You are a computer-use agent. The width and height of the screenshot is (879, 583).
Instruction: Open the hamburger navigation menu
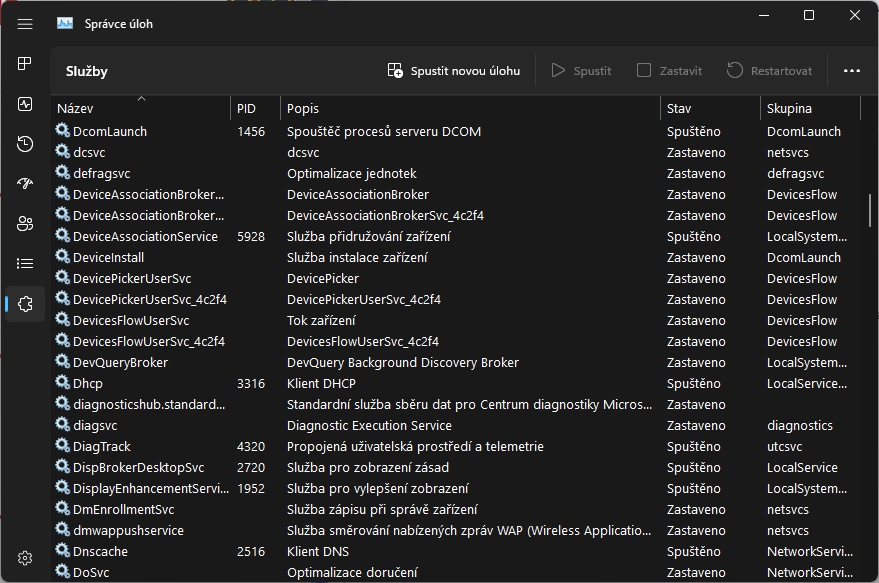pyautogui.click(x=25, y=23)
